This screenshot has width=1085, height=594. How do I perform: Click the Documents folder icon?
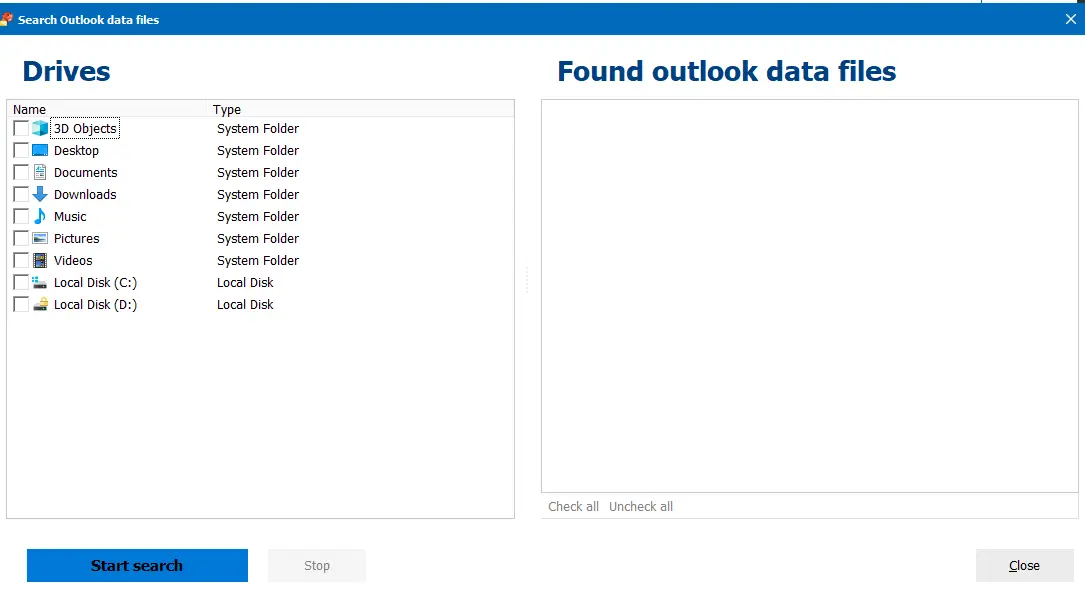tap(40, 172)
